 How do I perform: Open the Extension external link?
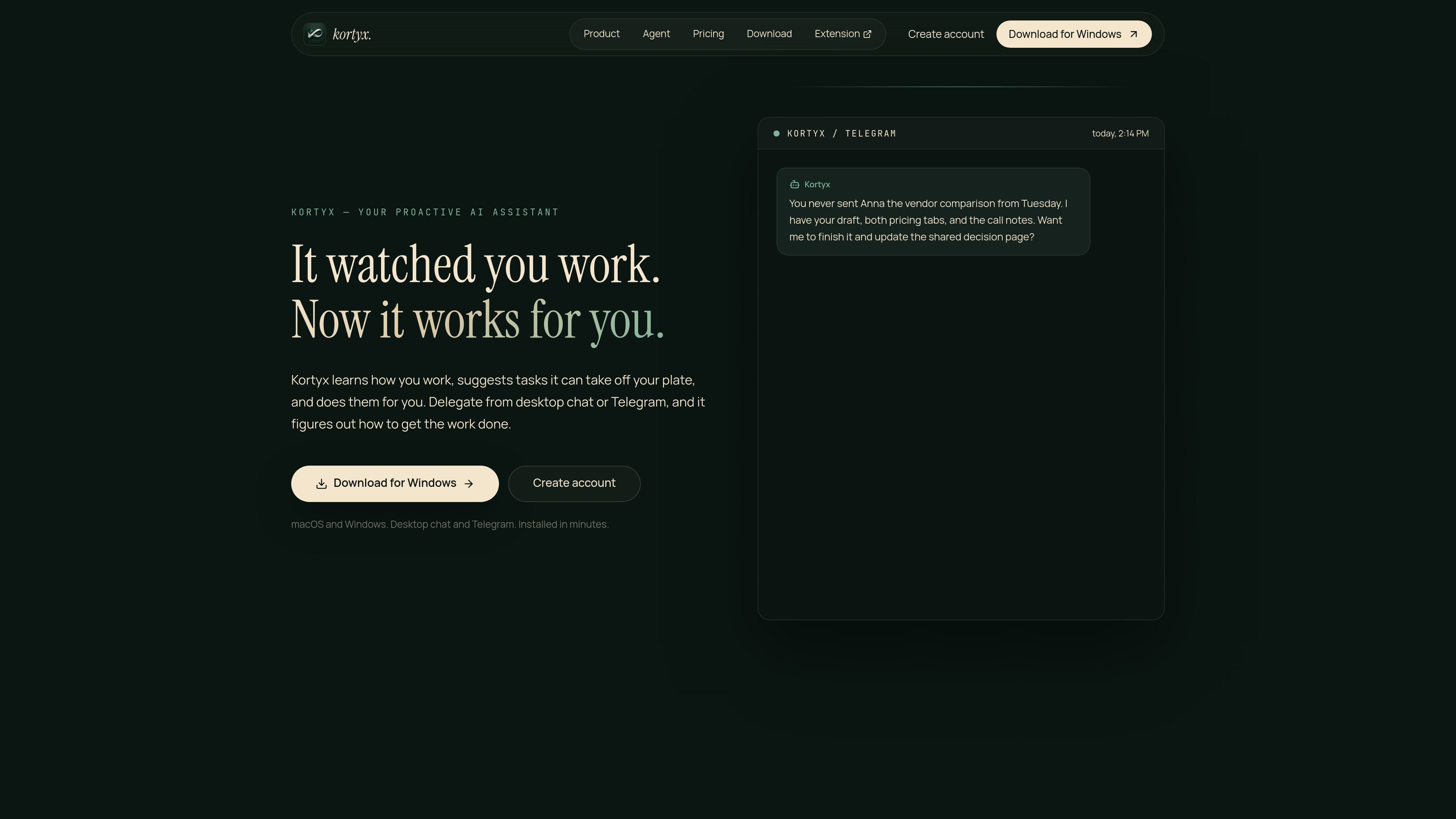pyautogui.click(x=843, y=34)
